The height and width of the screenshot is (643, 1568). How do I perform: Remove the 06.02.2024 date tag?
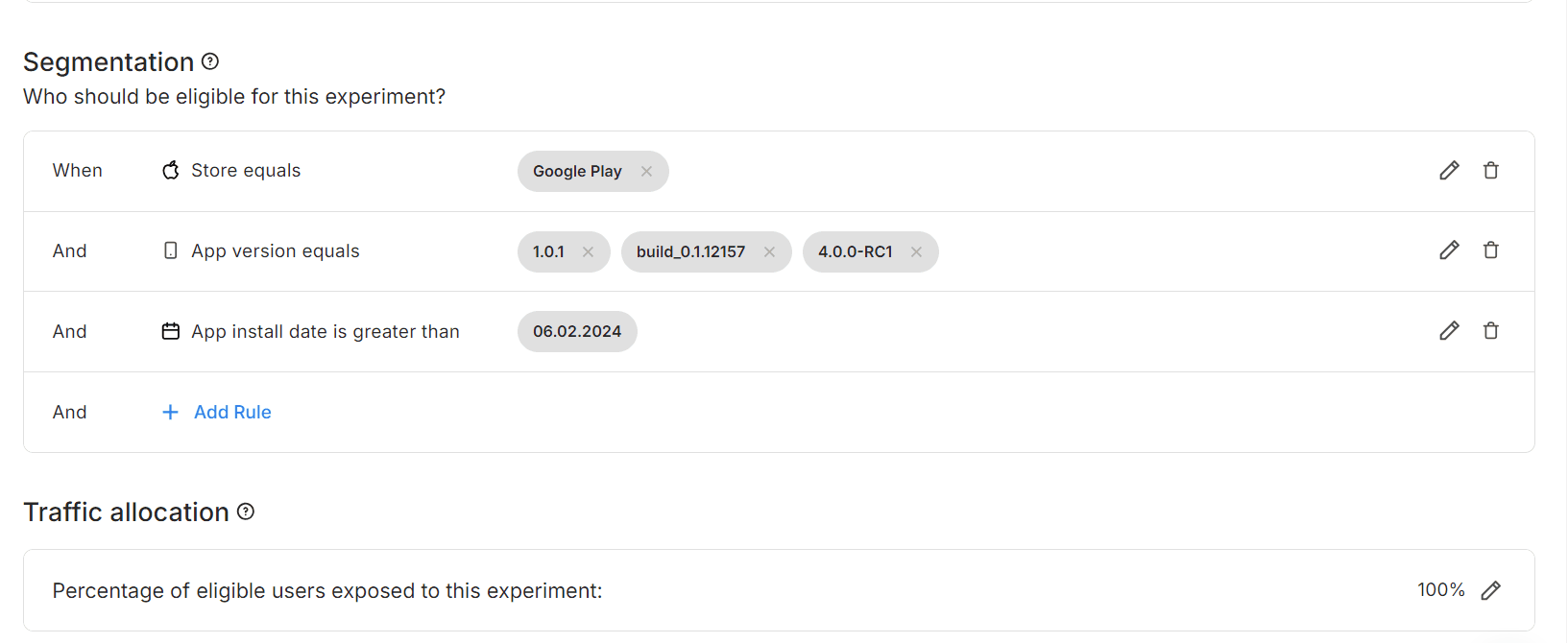577,331
